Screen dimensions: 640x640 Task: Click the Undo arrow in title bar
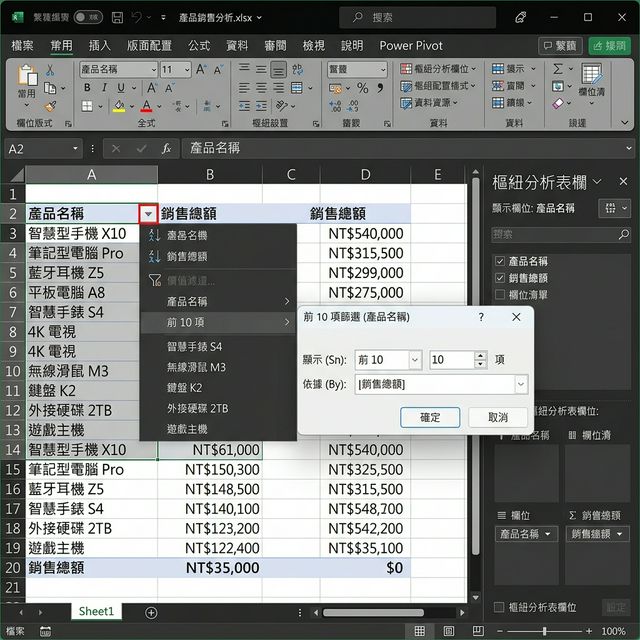click(x=137, y=17)
